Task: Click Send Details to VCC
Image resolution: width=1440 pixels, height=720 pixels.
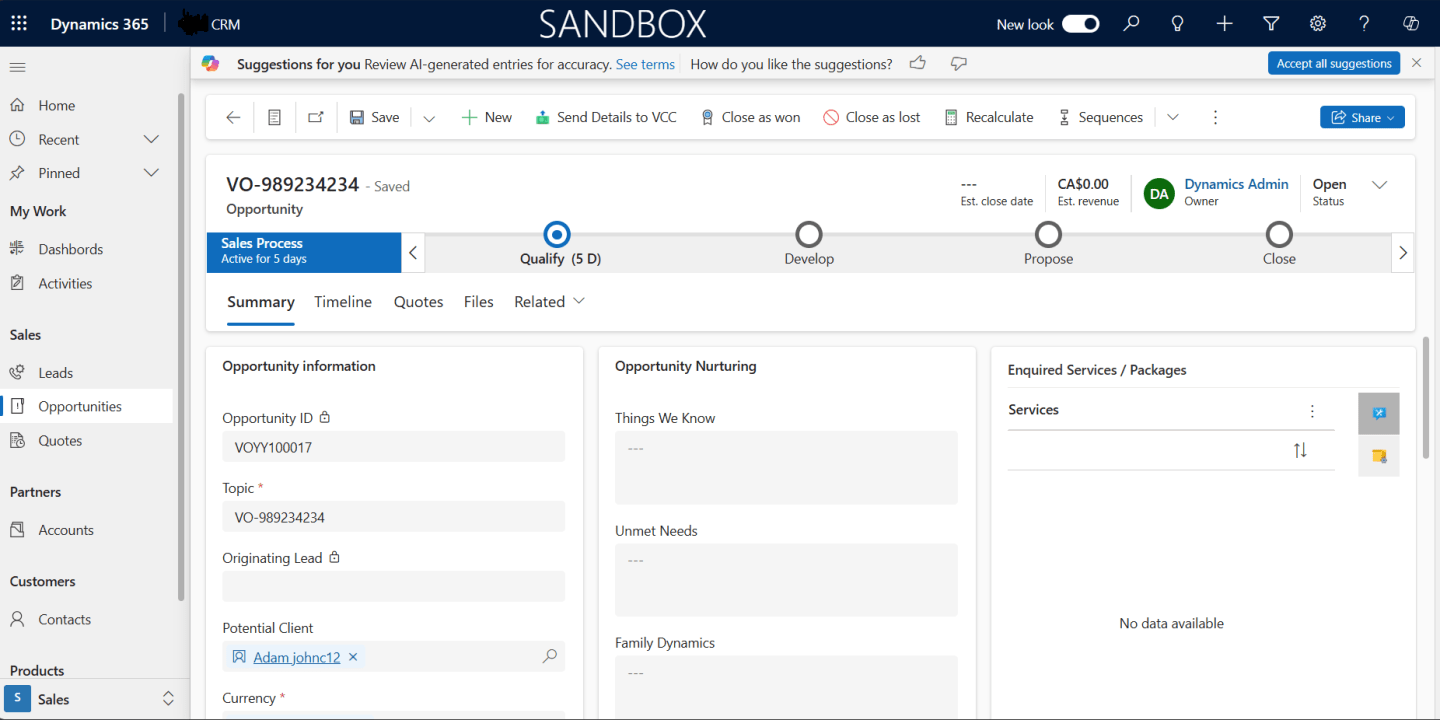Action: click(x=606, y=117)
